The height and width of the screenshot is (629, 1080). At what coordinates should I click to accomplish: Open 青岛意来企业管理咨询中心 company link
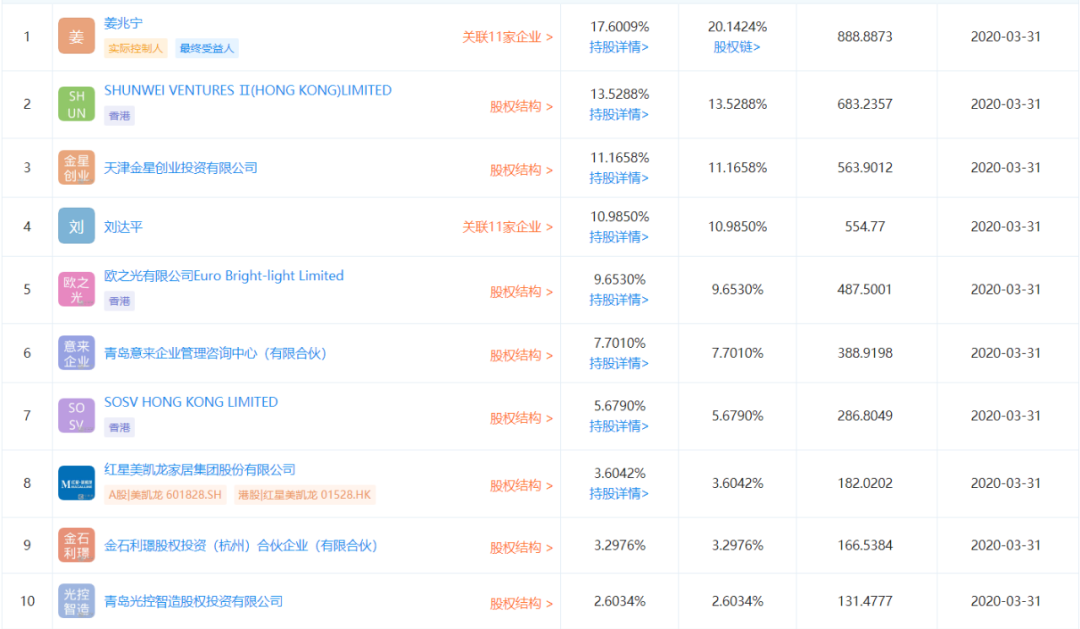(215, 353)
